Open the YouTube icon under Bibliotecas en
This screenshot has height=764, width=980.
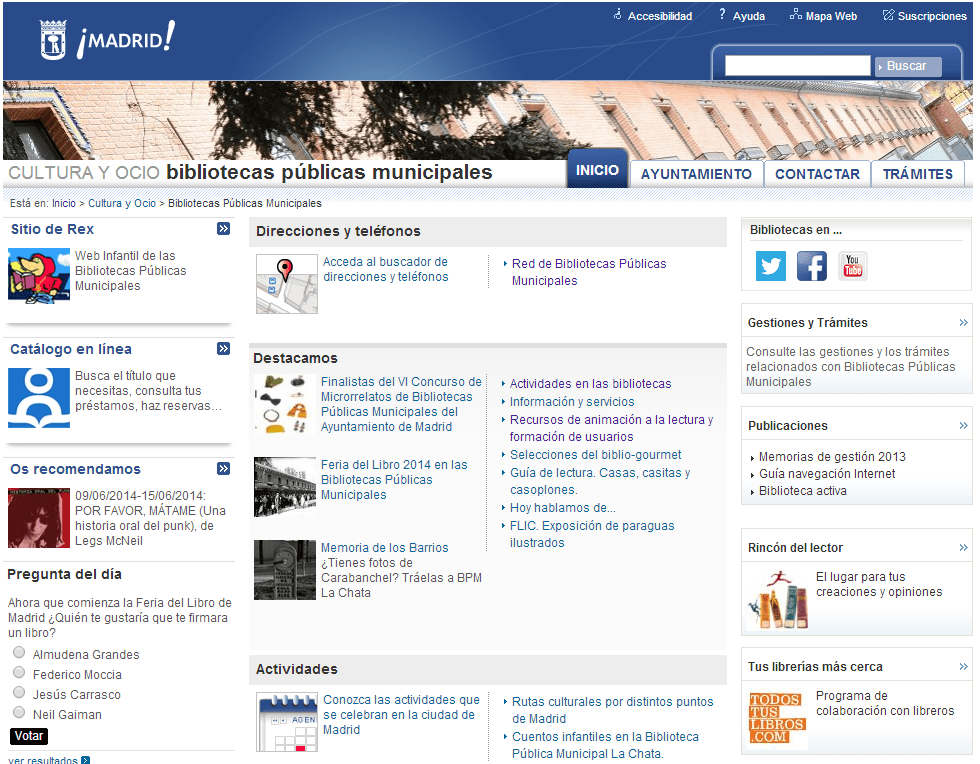click(852, 266)
